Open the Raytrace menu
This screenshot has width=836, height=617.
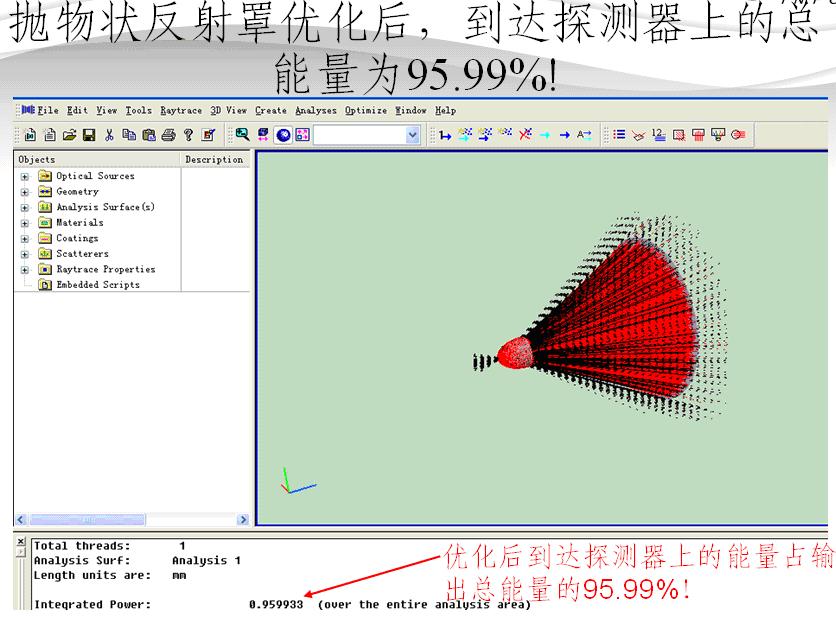(181, 110)
